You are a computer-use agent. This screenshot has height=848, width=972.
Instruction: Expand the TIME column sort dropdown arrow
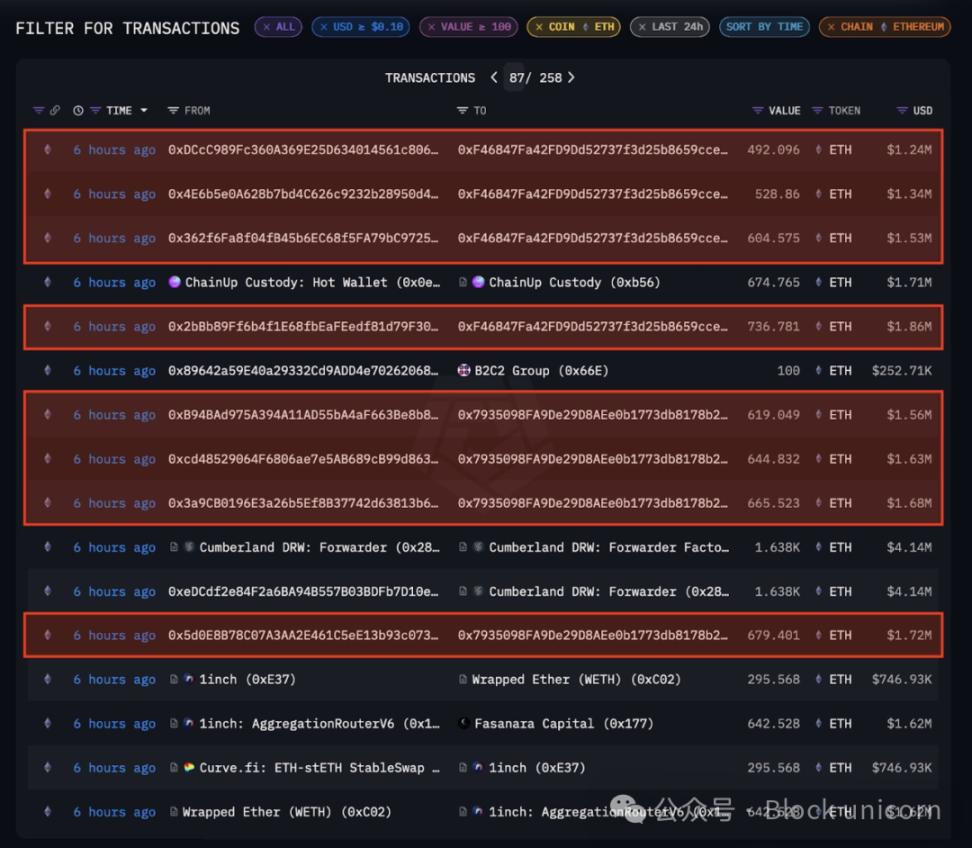coord(143,110)
